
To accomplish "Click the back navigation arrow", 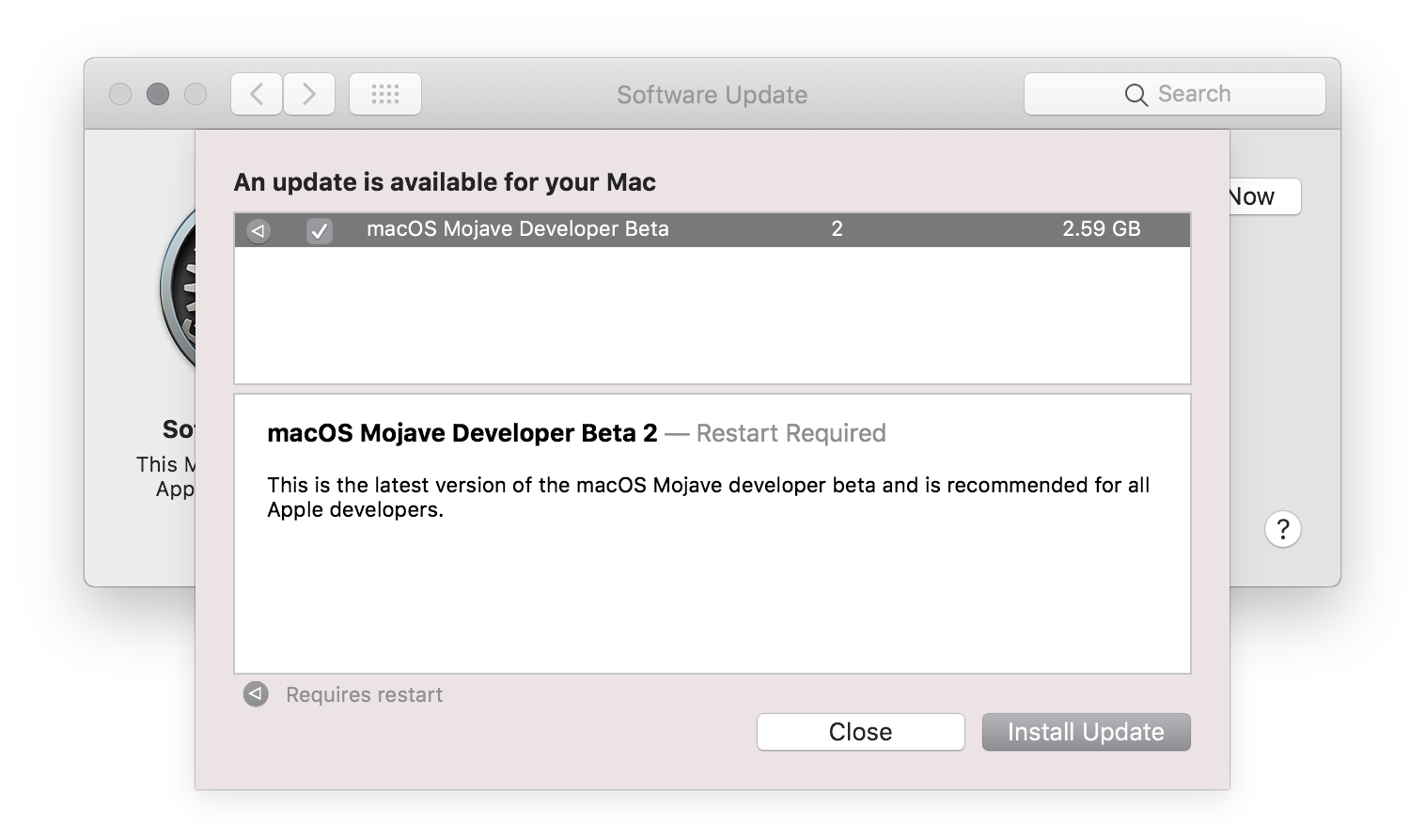I will point(257,94).
